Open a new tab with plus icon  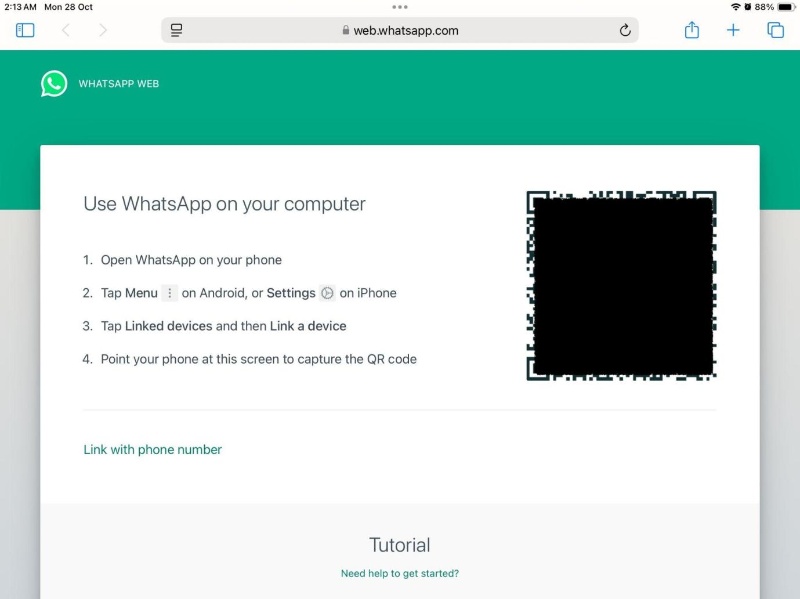733,31
